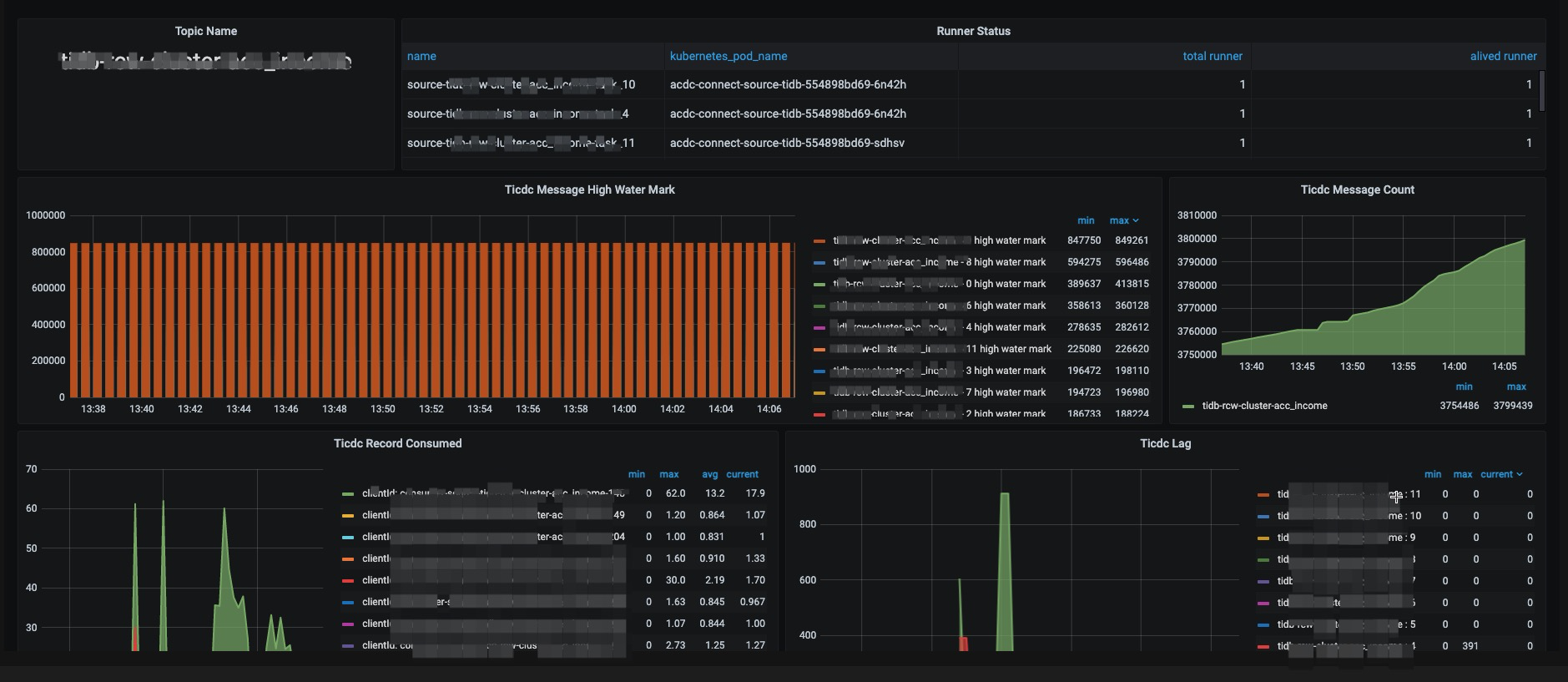This screenshot has height=682, width=1568.
Task: Toggle the '11 high water mark' legend series
Action: pyautogui.click(x=942, y=349)
